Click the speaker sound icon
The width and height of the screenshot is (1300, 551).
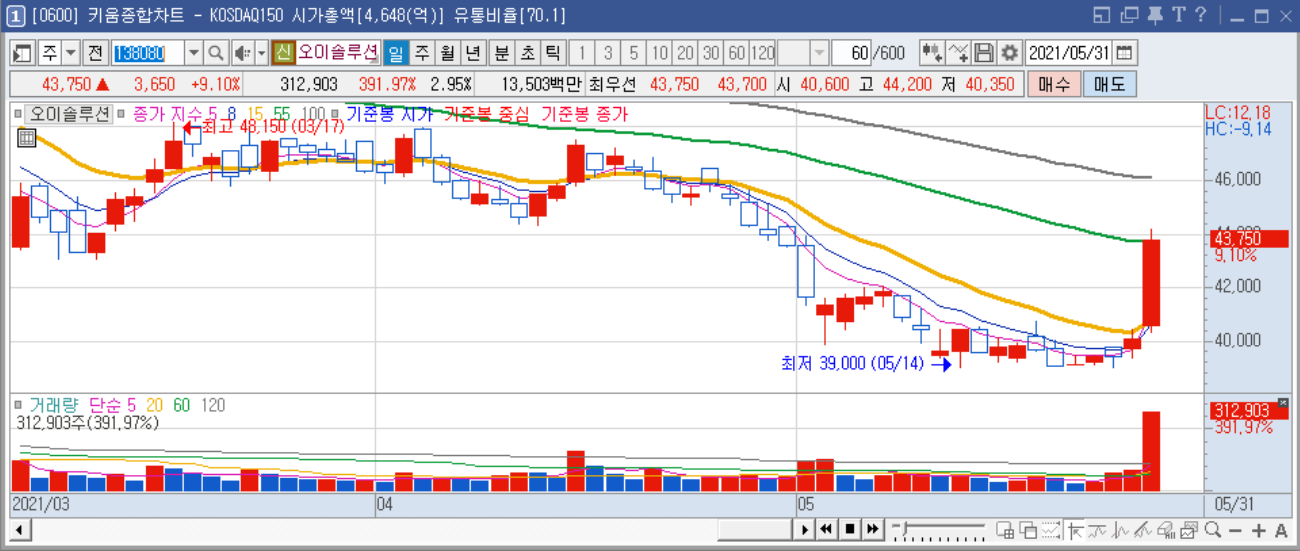click(242, 53)
